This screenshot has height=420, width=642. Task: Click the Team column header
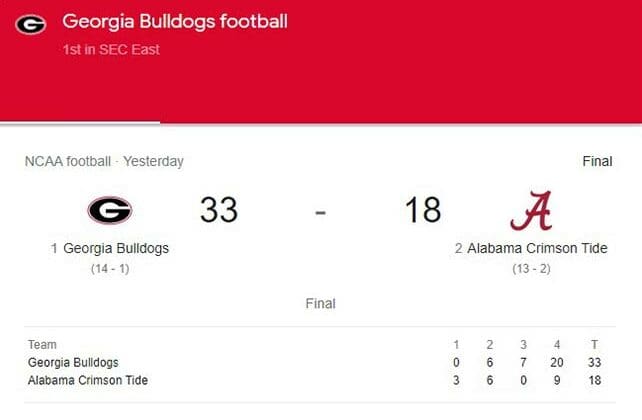[42, 345]
